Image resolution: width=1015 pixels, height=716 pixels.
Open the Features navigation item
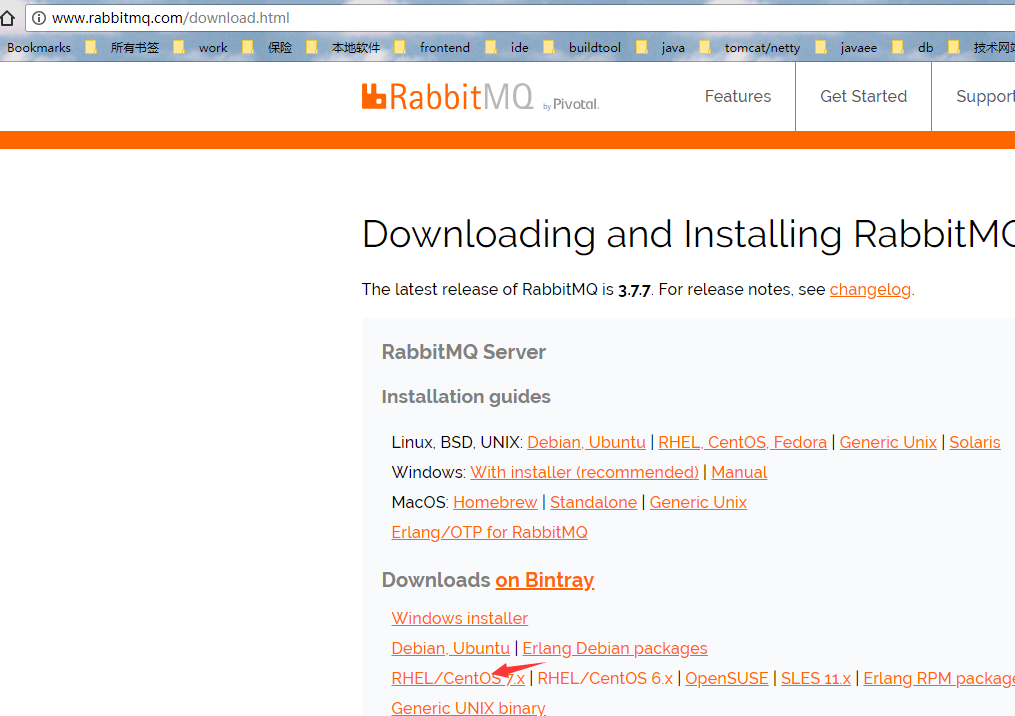coord(738,96)
